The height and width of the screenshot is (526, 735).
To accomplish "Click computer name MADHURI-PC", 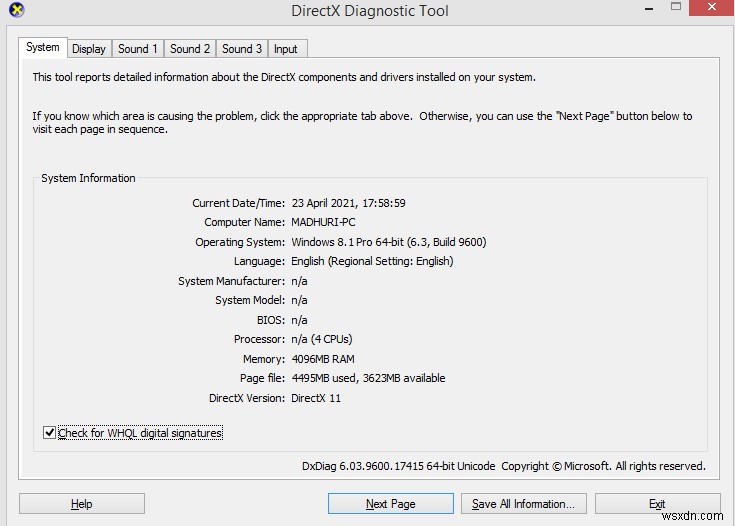I will click(x=323, y=222).
